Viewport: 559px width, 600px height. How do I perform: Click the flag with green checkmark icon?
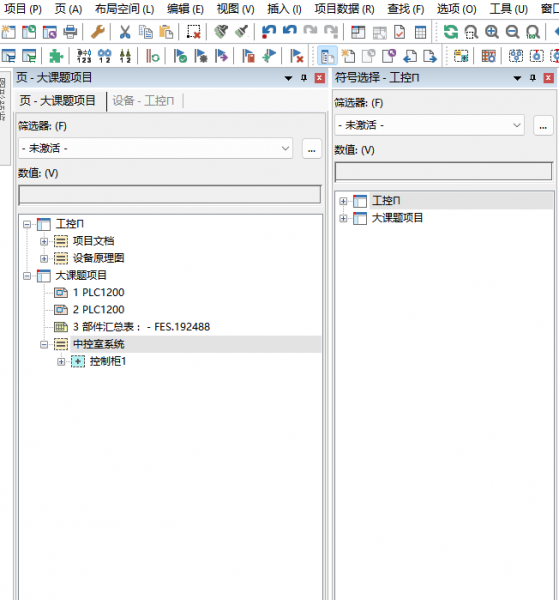click(x=180, y=56)
